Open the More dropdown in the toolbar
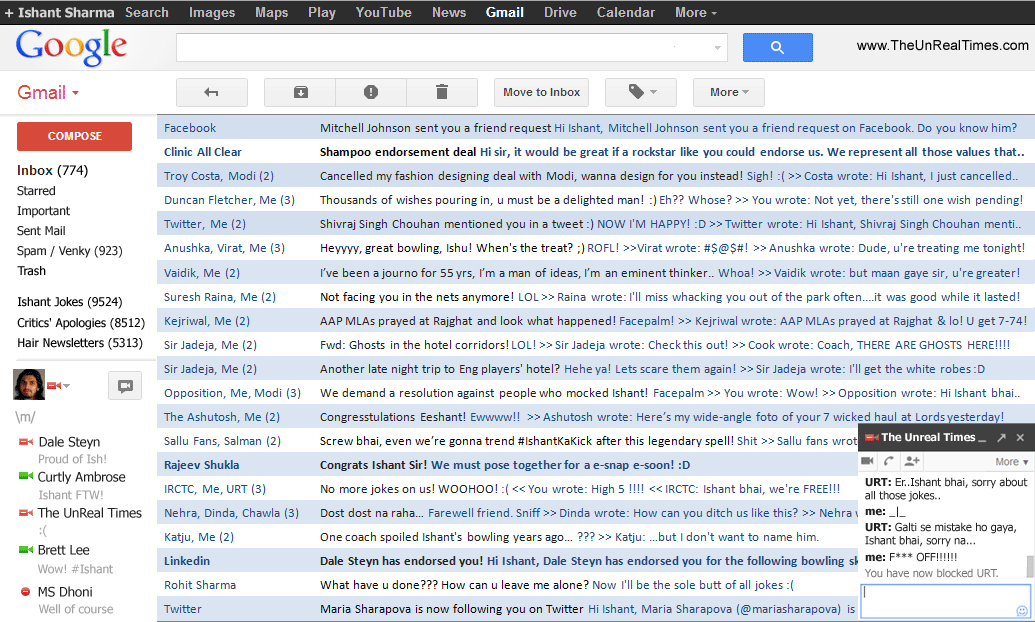This screenshot has height=622, width=1035. coord(729,92)
